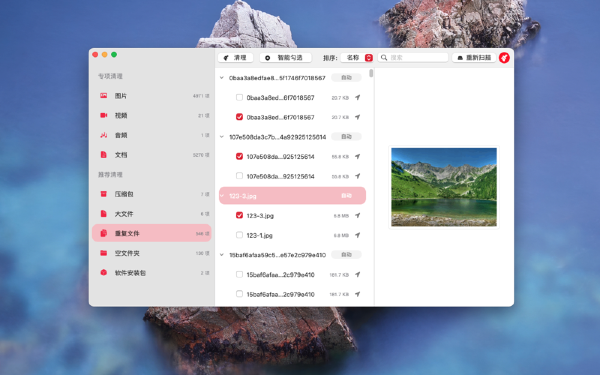600x375 pixels.
Task: Click the 重新扫描 rescan button
Action: (474, 58)
